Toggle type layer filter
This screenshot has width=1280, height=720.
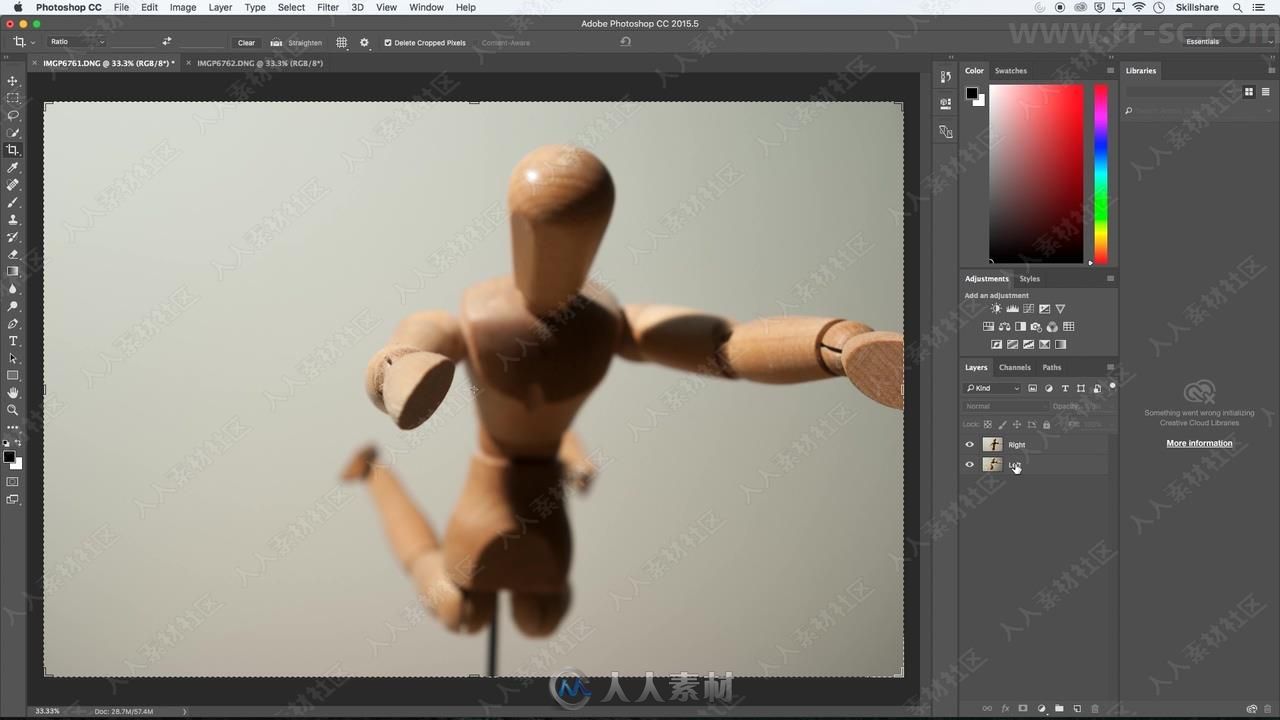(1065, 388)
